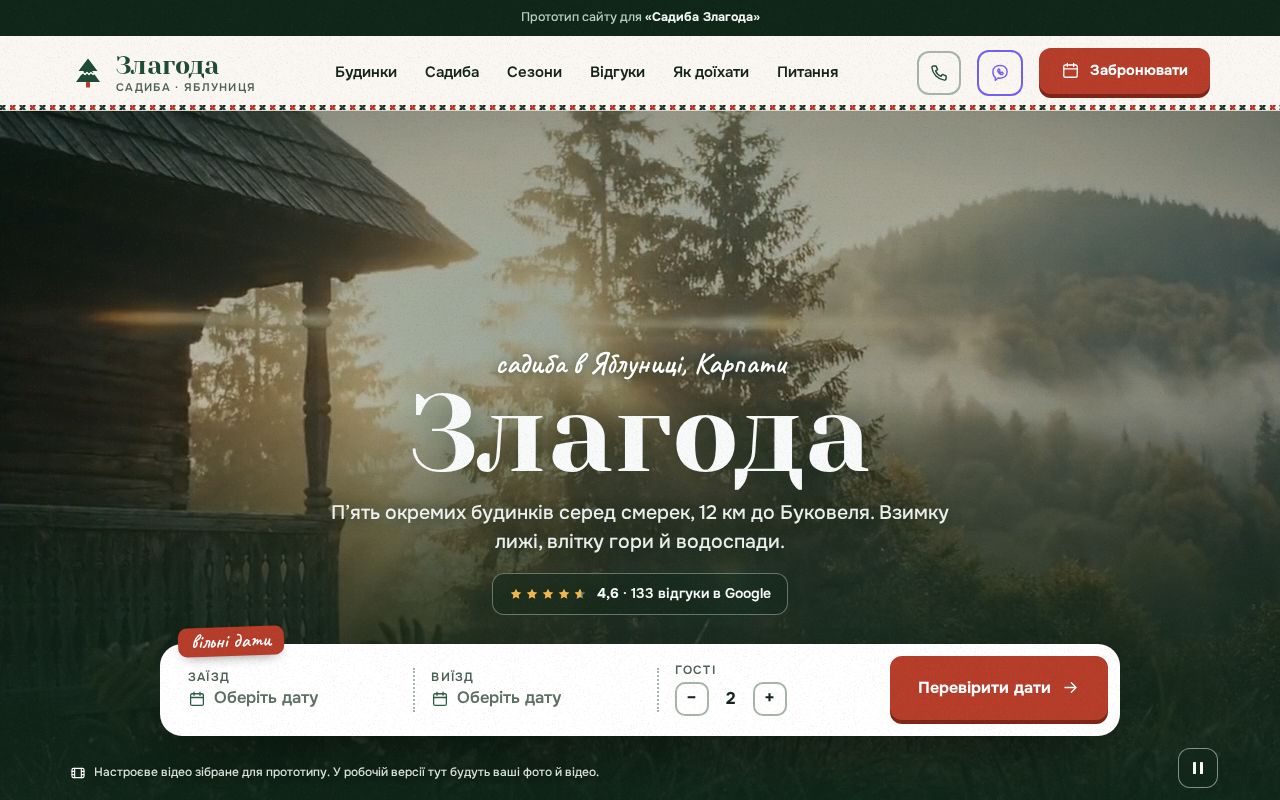
Task: Click the Настроєве відео note text
Action: point(346,772)
